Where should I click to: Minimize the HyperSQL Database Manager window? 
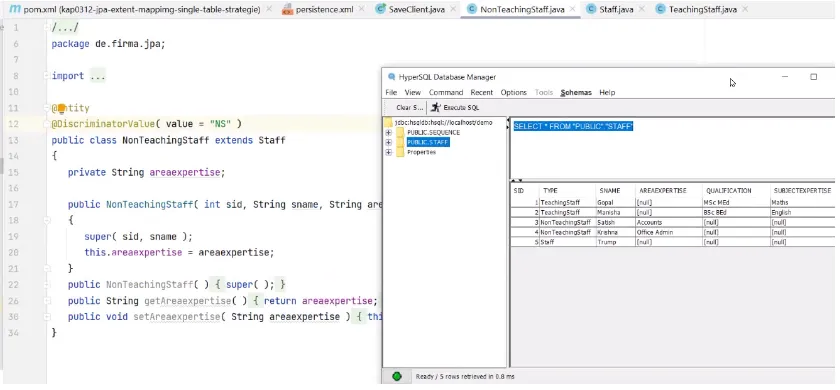(x=785, y=77)
